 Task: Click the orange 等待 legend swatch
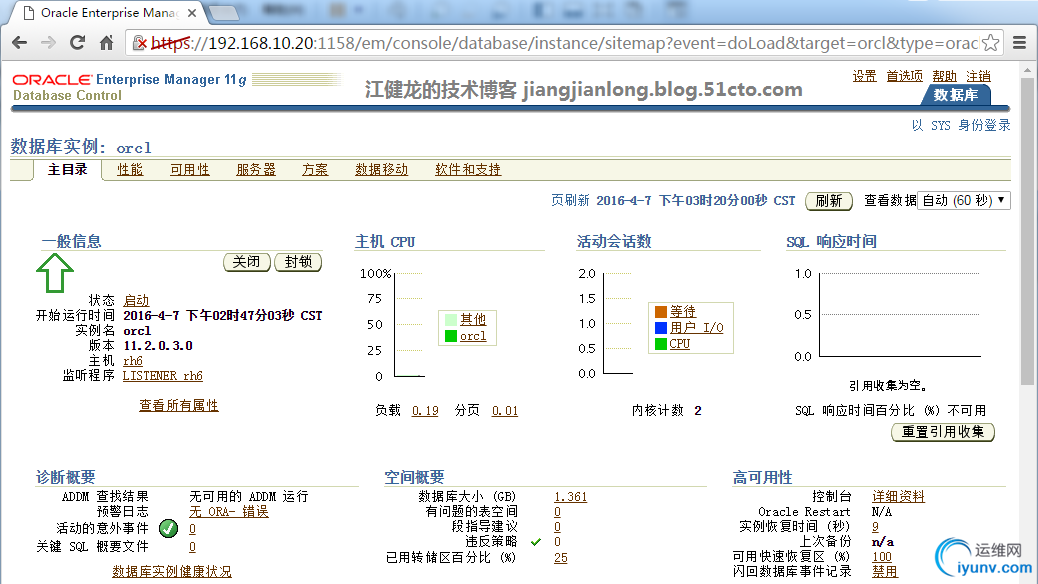[660, 311]
